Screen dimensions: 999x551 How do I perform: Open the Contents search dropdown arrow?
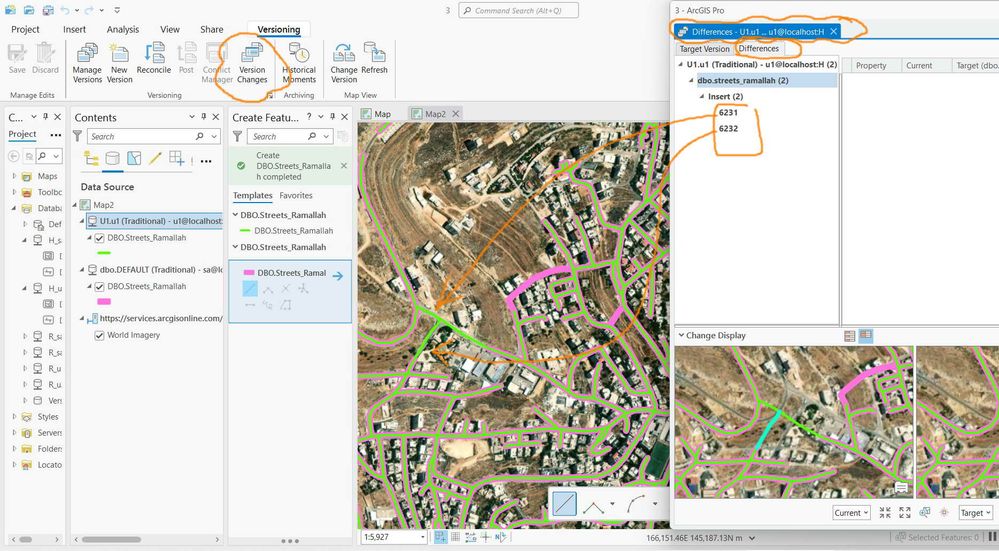click(213, 136)
